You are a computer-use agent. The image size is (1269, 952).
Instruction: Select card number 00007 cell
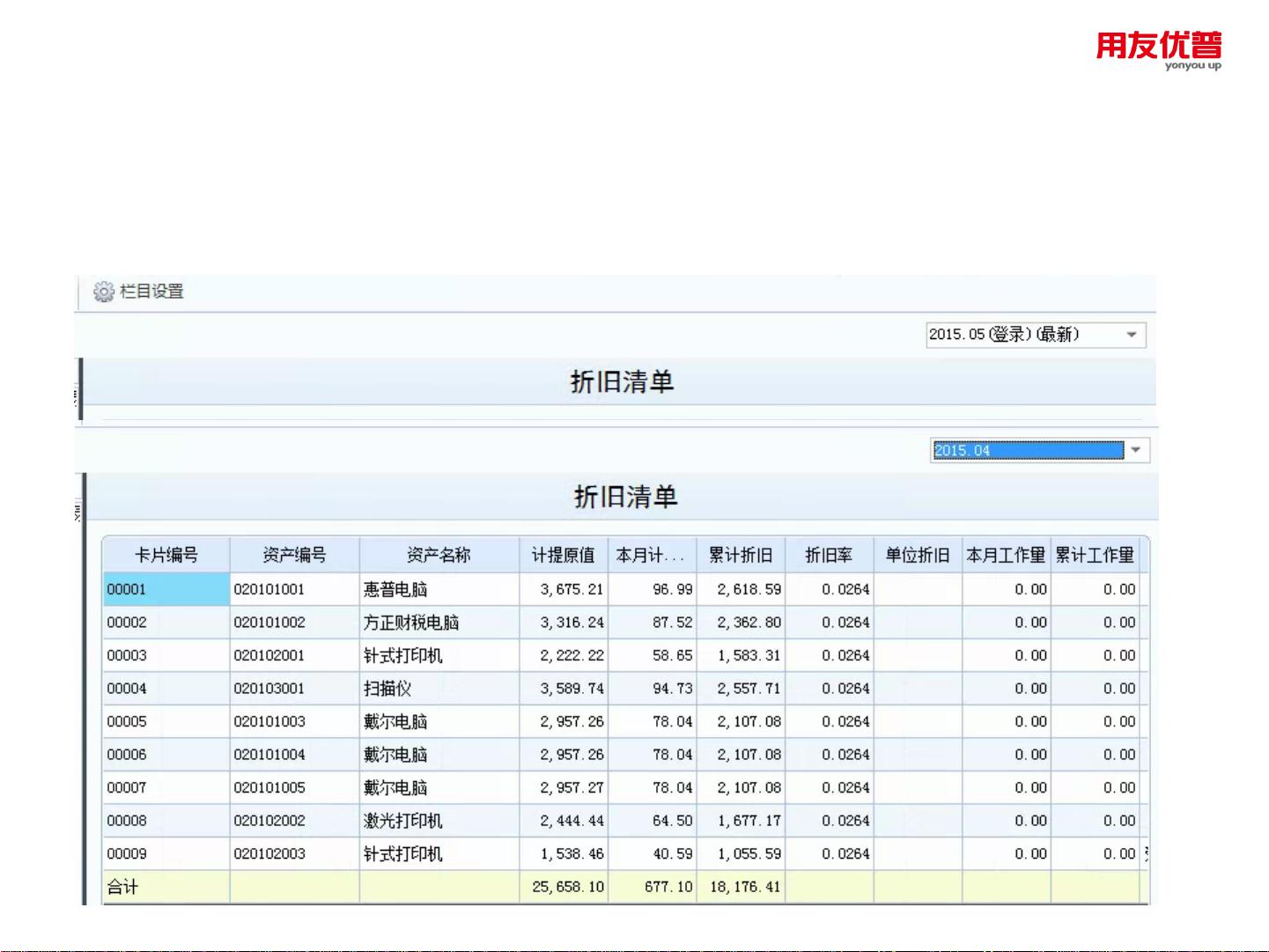[x=166, y=787]
